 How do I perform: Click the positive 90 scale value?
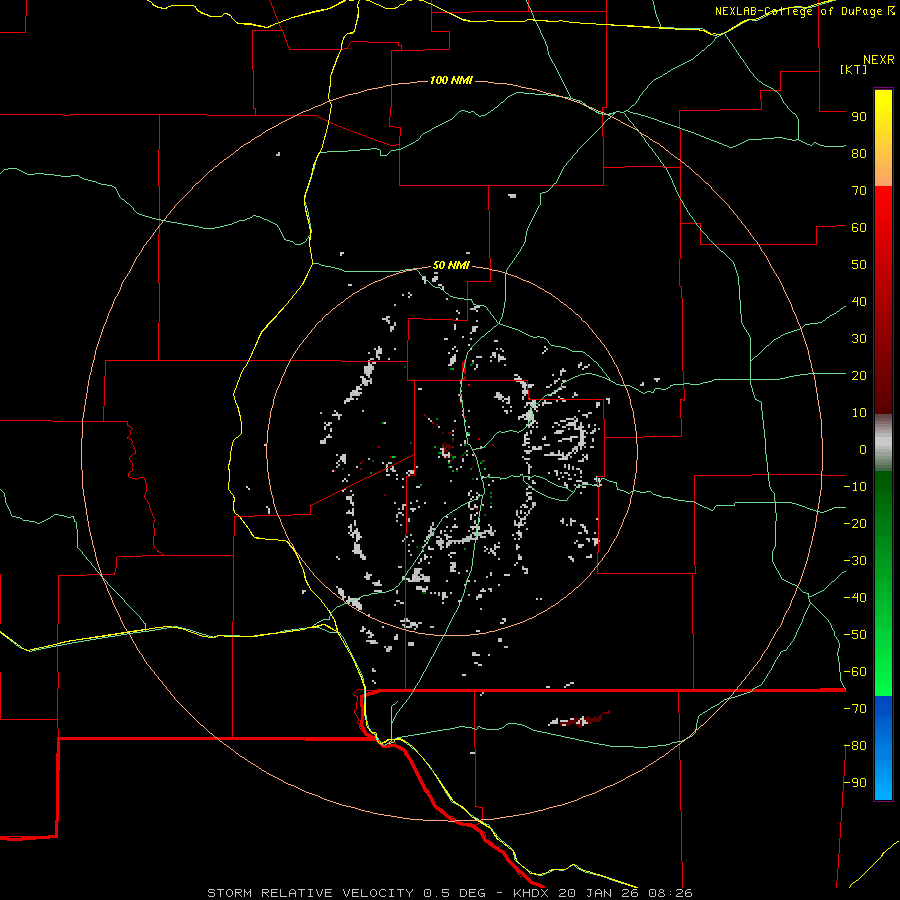coord(859,117)
